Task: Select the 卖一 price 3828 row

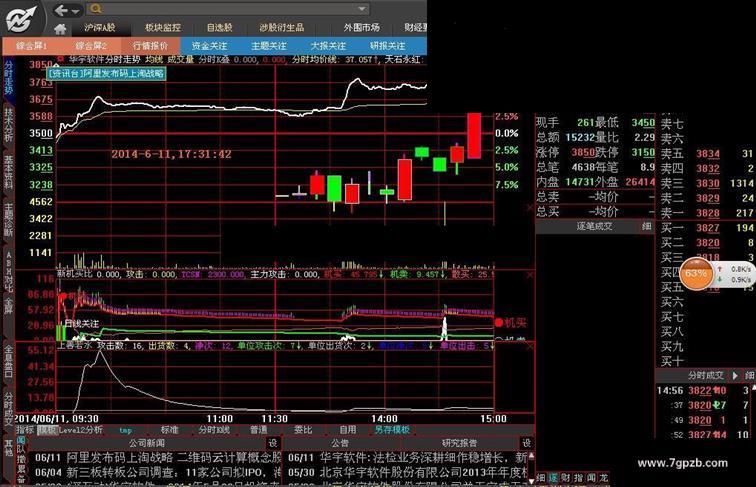Action: [x=707, y=213]
